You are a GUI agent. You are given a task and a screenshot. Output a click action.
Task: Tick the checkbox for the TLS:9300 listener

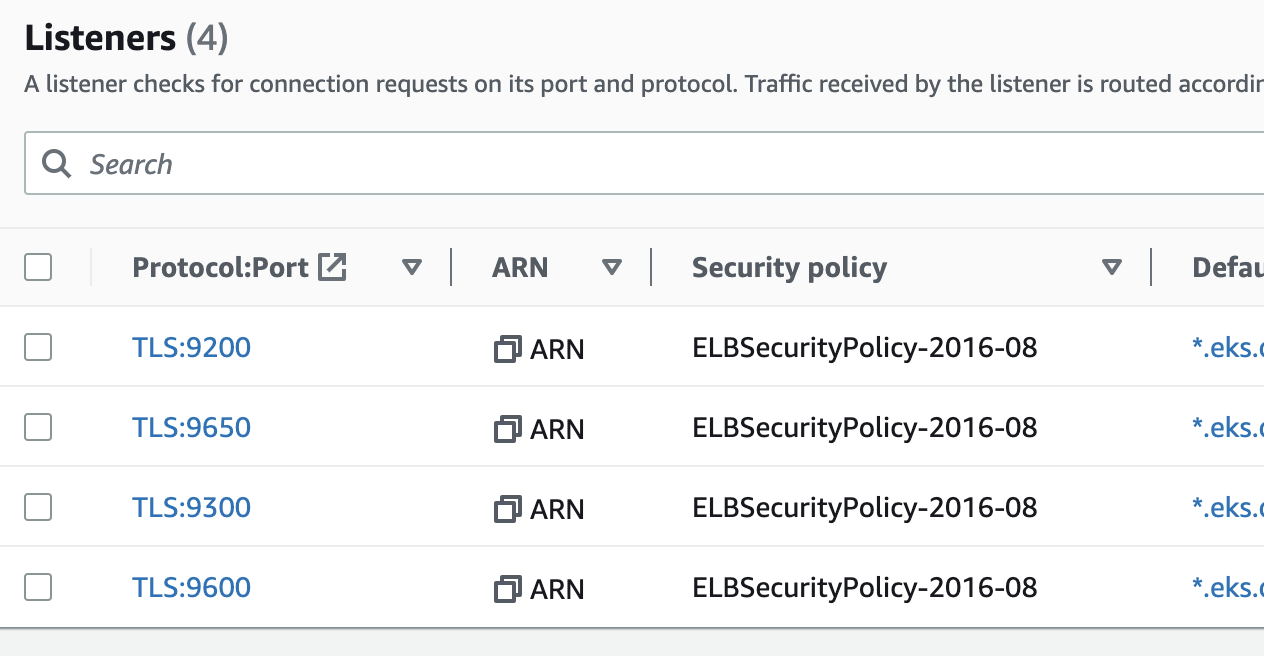[37, 506]
